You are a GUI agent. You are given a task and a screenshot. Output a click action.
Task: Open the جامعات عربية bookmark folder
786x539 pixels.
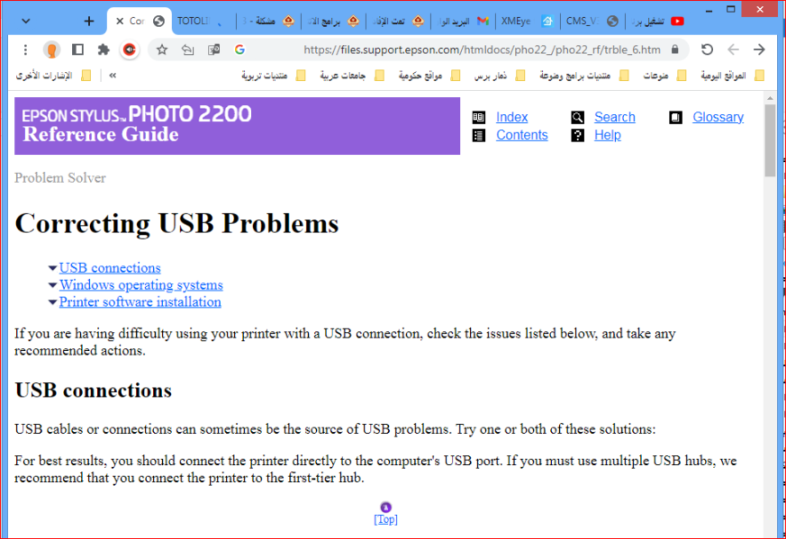coord(352,76)
